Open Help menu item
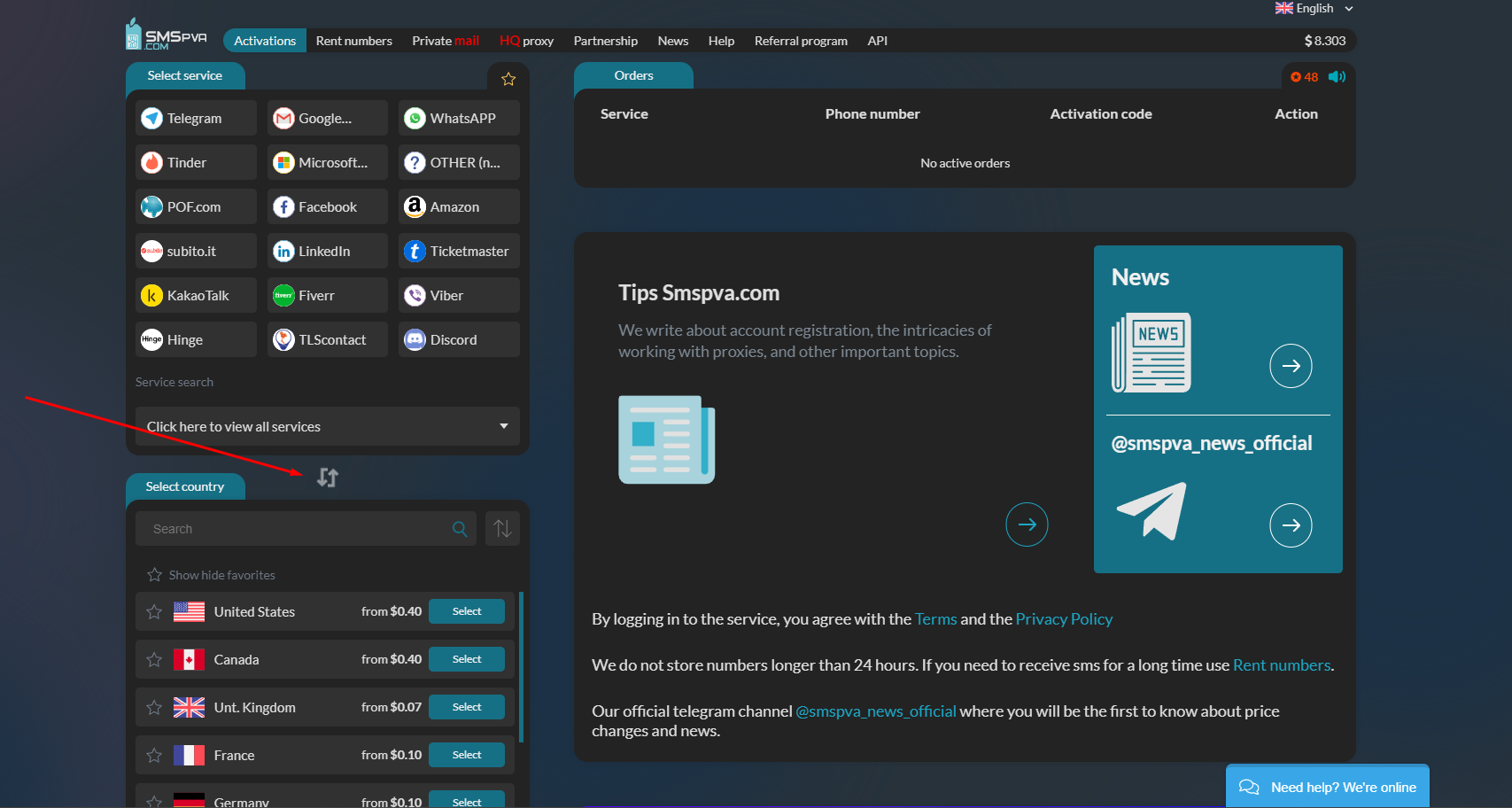The image size is (1512, 808). [x=721, y=41]
